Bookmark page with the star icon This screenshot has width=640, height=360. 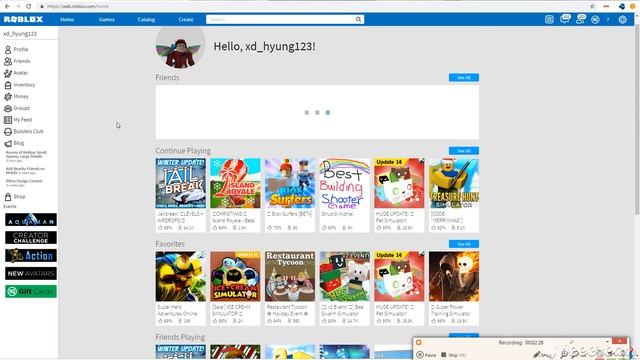click(592, 6)
